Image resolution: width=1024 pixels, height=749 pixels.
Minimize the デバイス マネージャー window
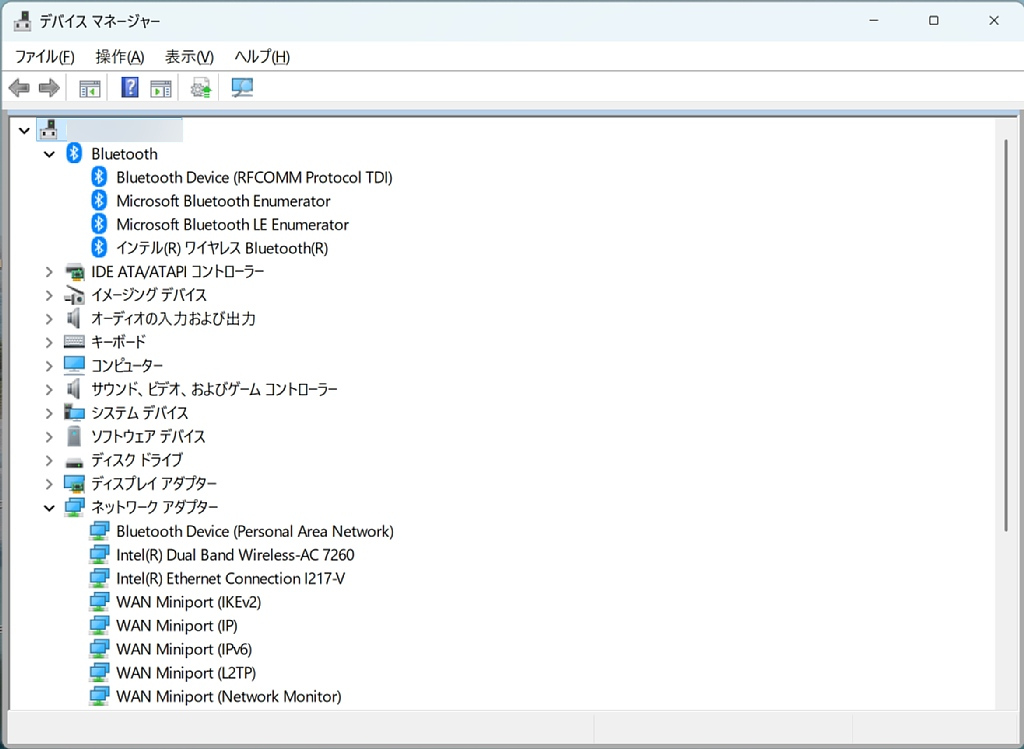coord(874,21)
